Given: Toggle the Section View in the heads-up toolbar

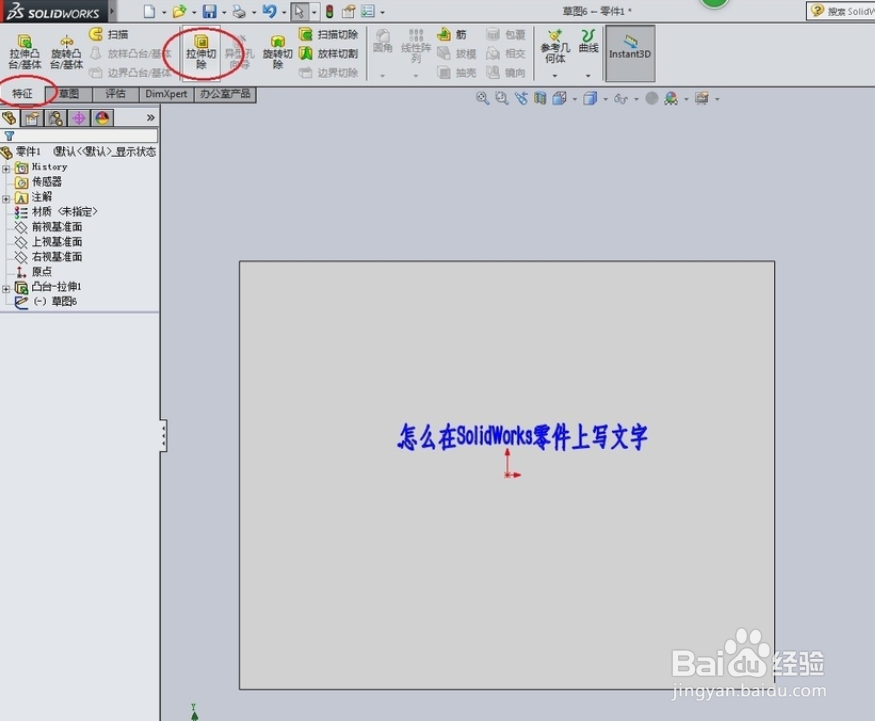Looking at the screenshot, I should (x=541, y=98).
